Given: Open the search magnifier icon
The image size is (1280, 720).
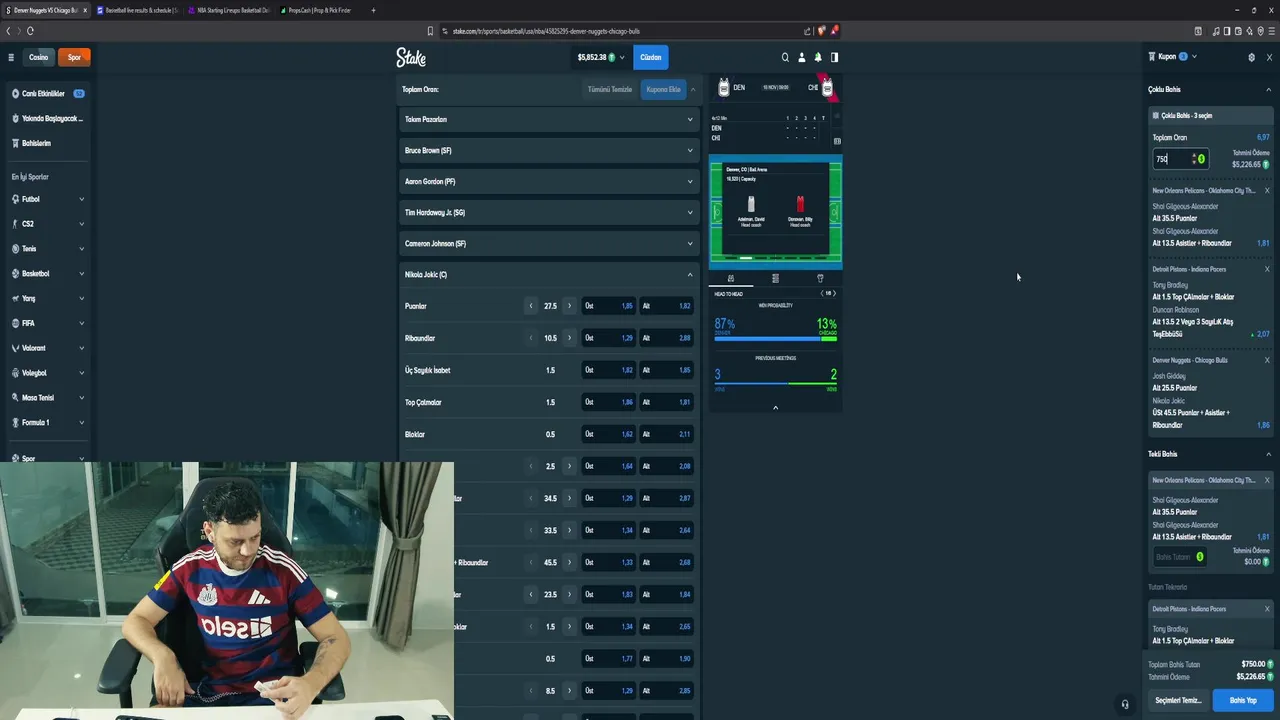Looking at the screenshot, I should (x=785, y=57).
